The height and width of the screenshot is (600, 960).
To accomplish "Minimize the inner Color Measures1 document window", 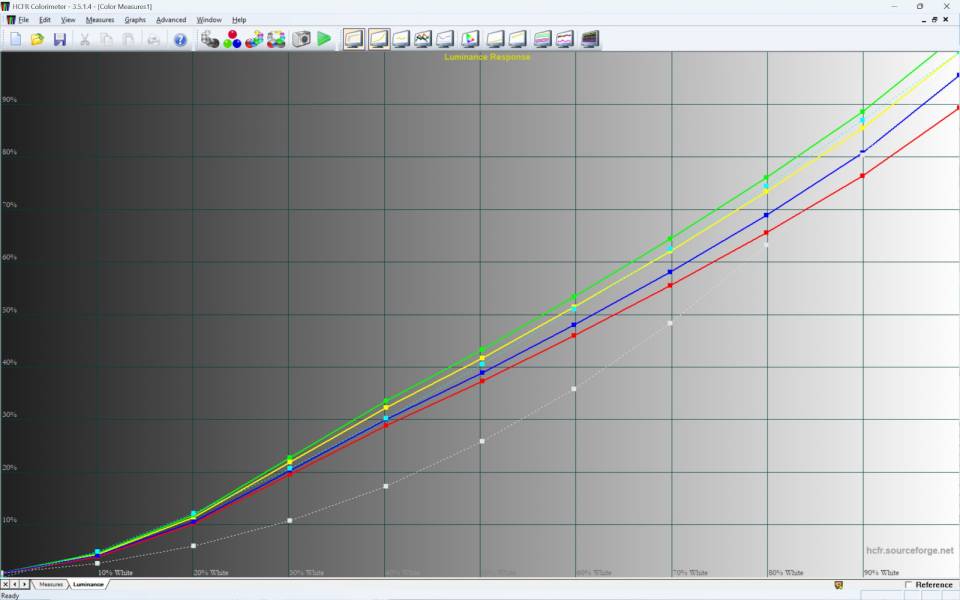I will (923, 20).
